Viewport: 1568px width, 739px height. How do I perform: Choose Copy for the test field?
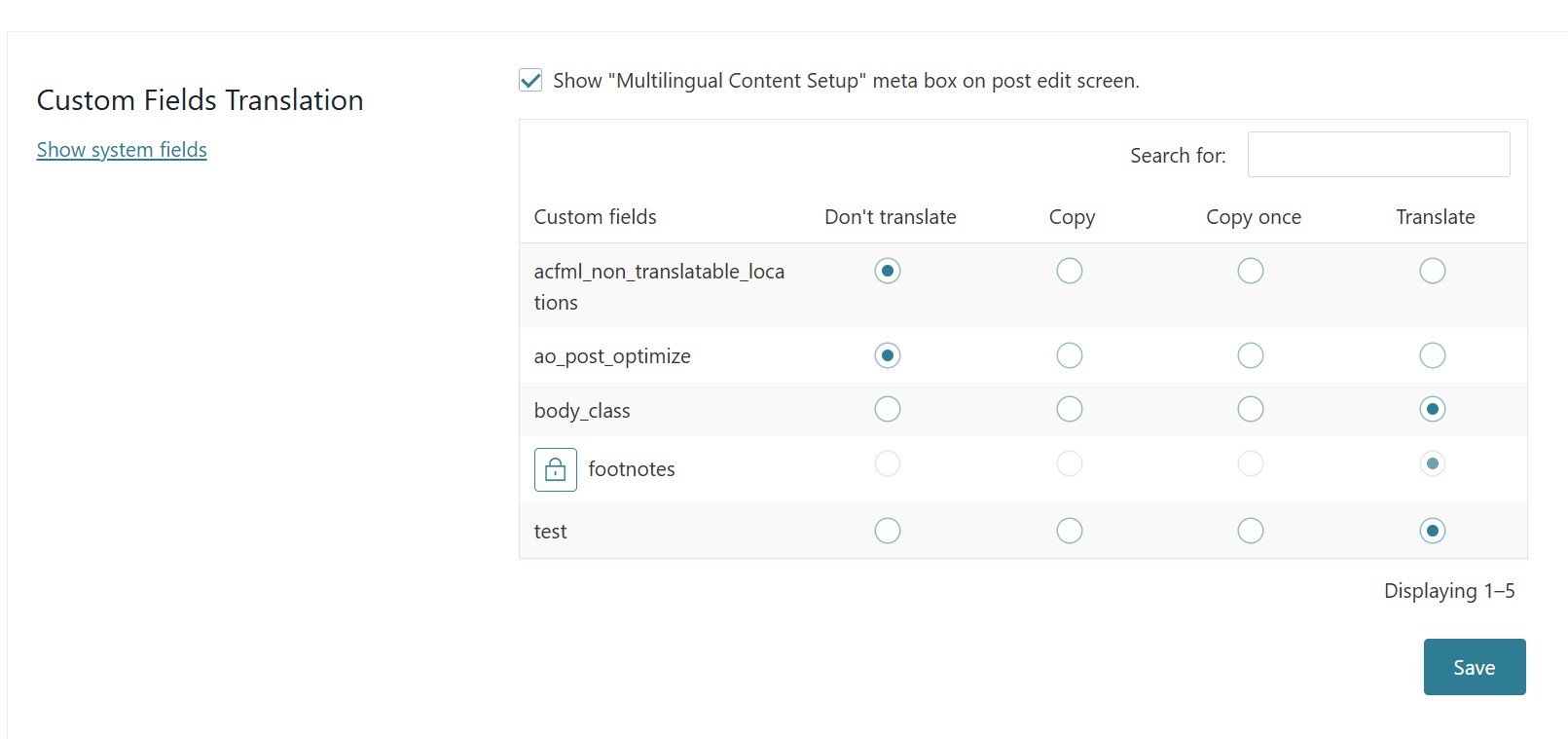pos(1069,531)
